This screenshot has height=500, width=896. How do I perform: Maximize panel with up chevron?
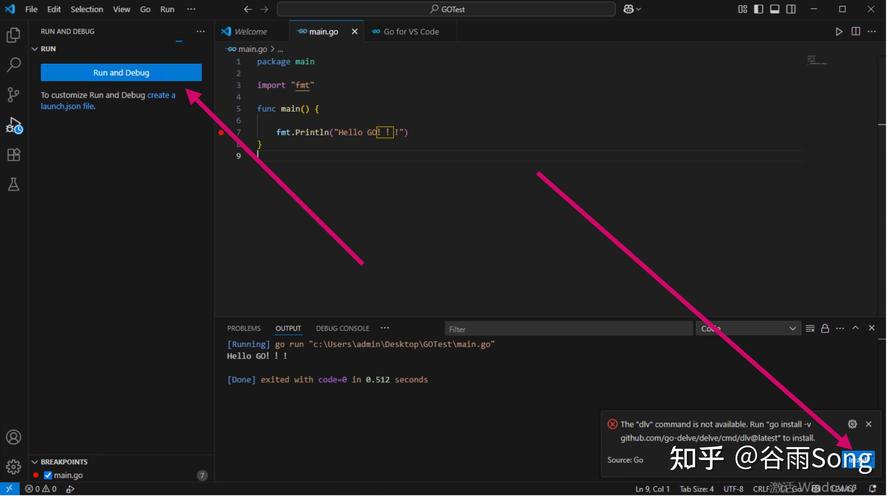(x=855, y=328)
